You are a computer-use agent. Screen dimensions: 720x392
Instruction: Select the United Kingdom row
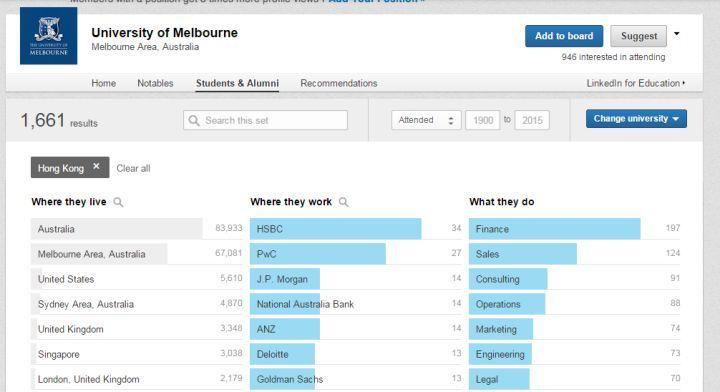(x=136, y=329)
